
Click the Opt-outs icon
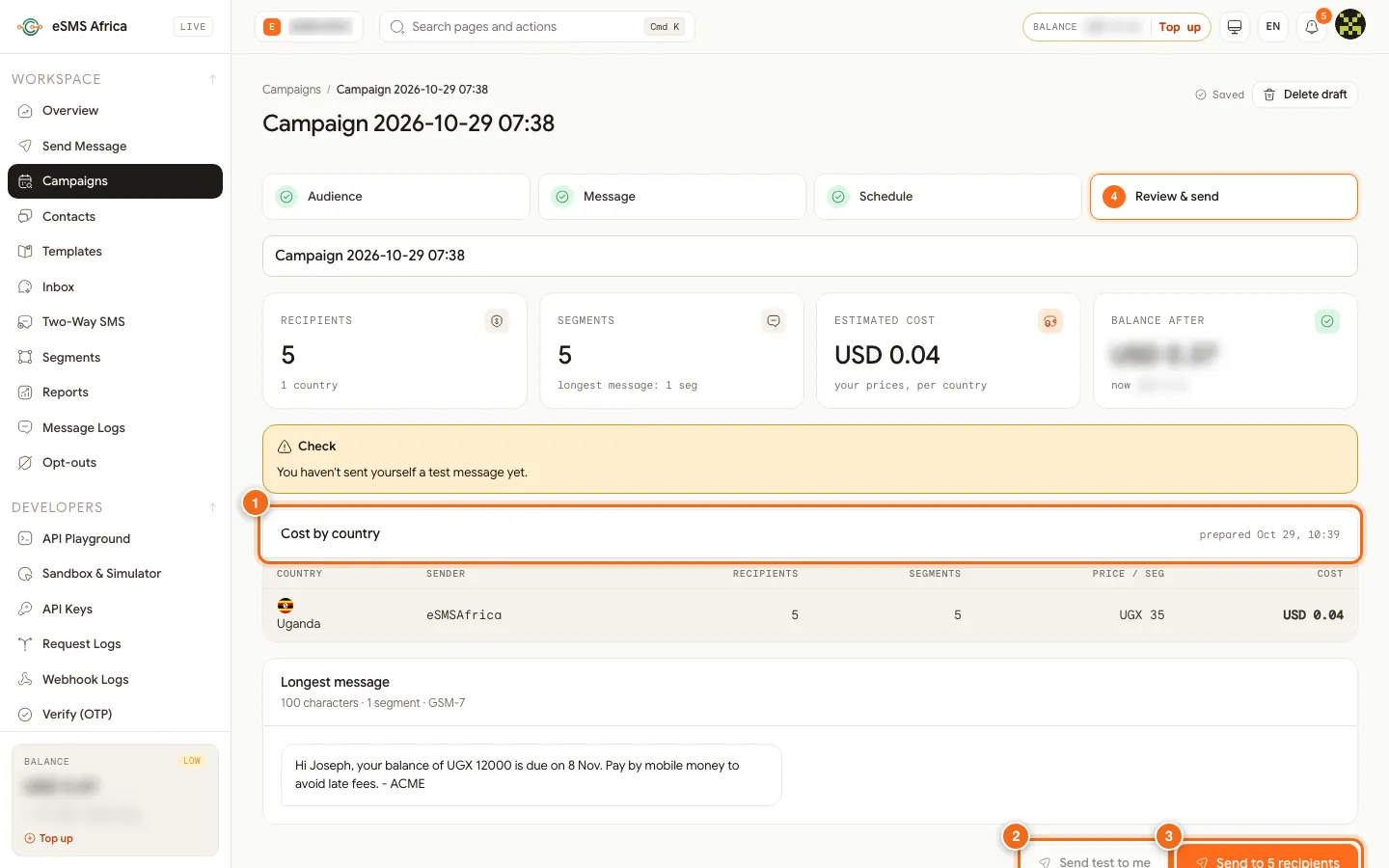click(x=25, y=463)
